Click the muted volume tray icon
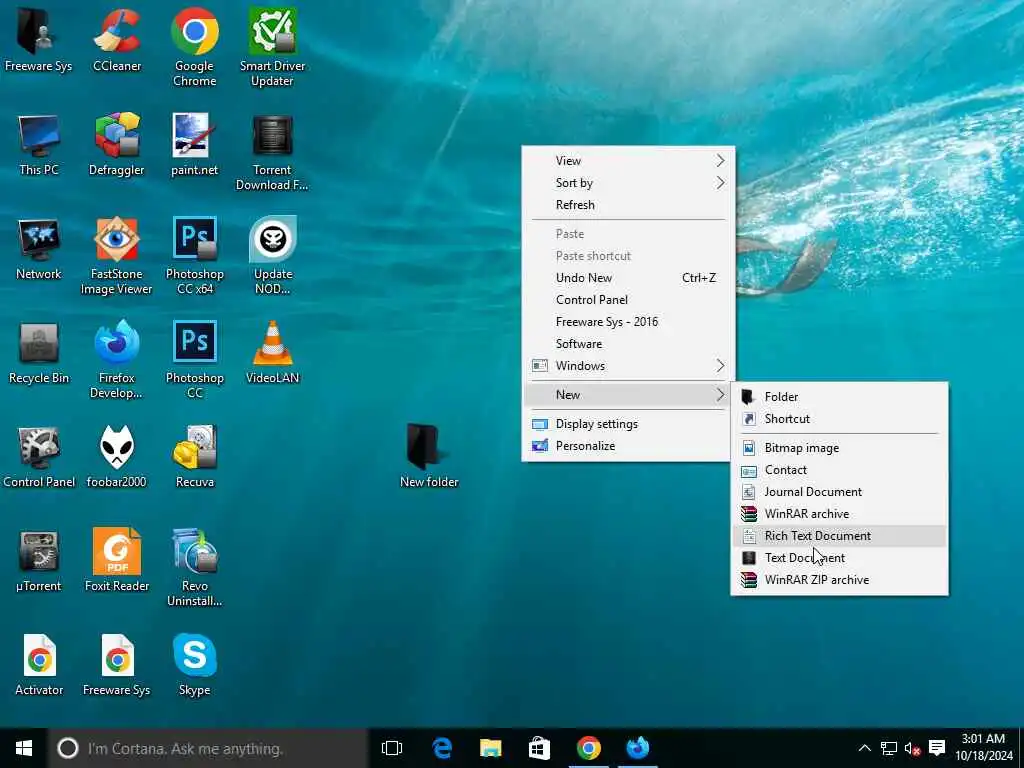 pos(912,748)
